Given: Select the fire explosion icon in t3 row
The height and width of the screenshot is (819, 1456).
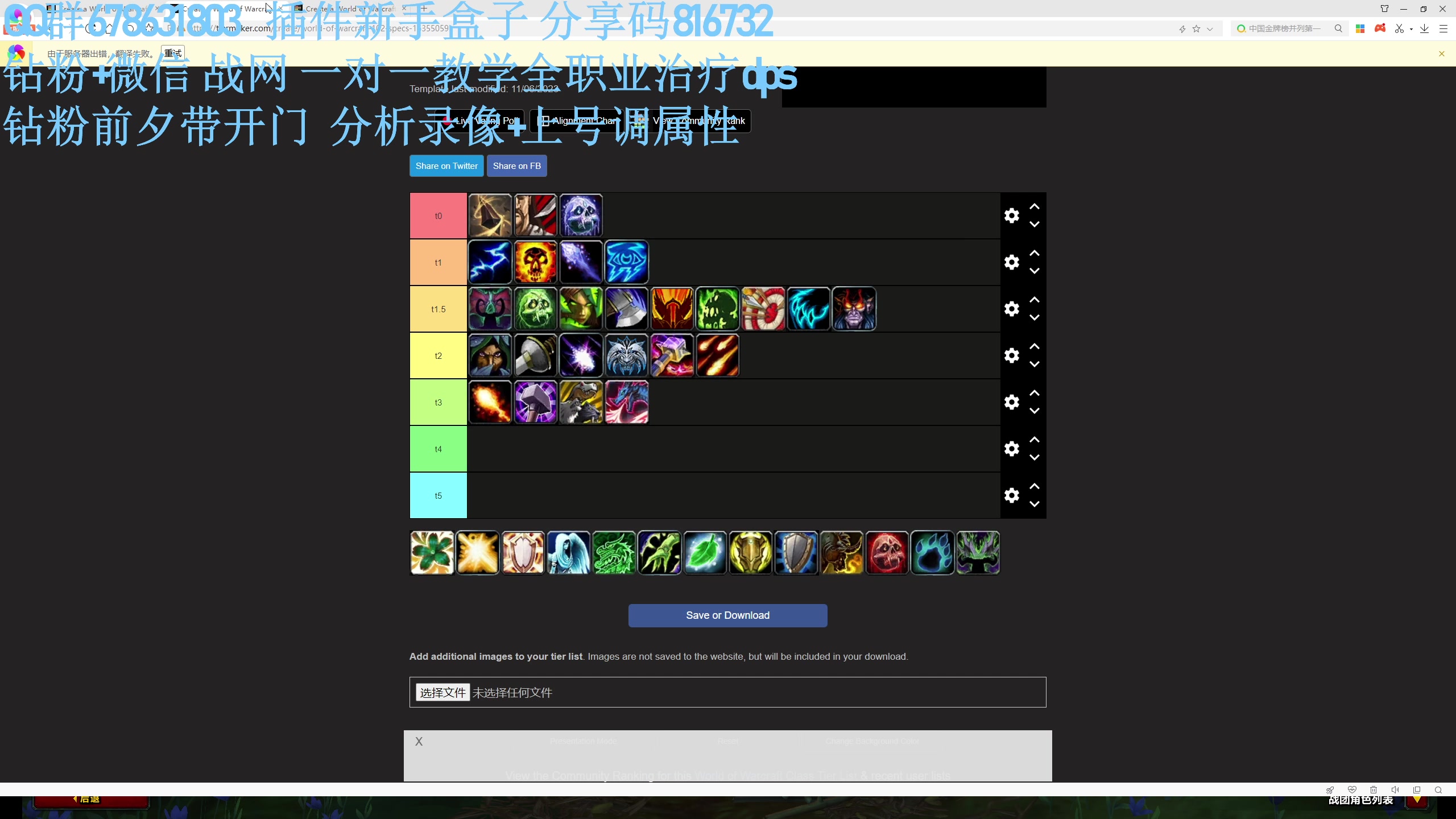Looking at the screenshot, I should pos(489,402).
